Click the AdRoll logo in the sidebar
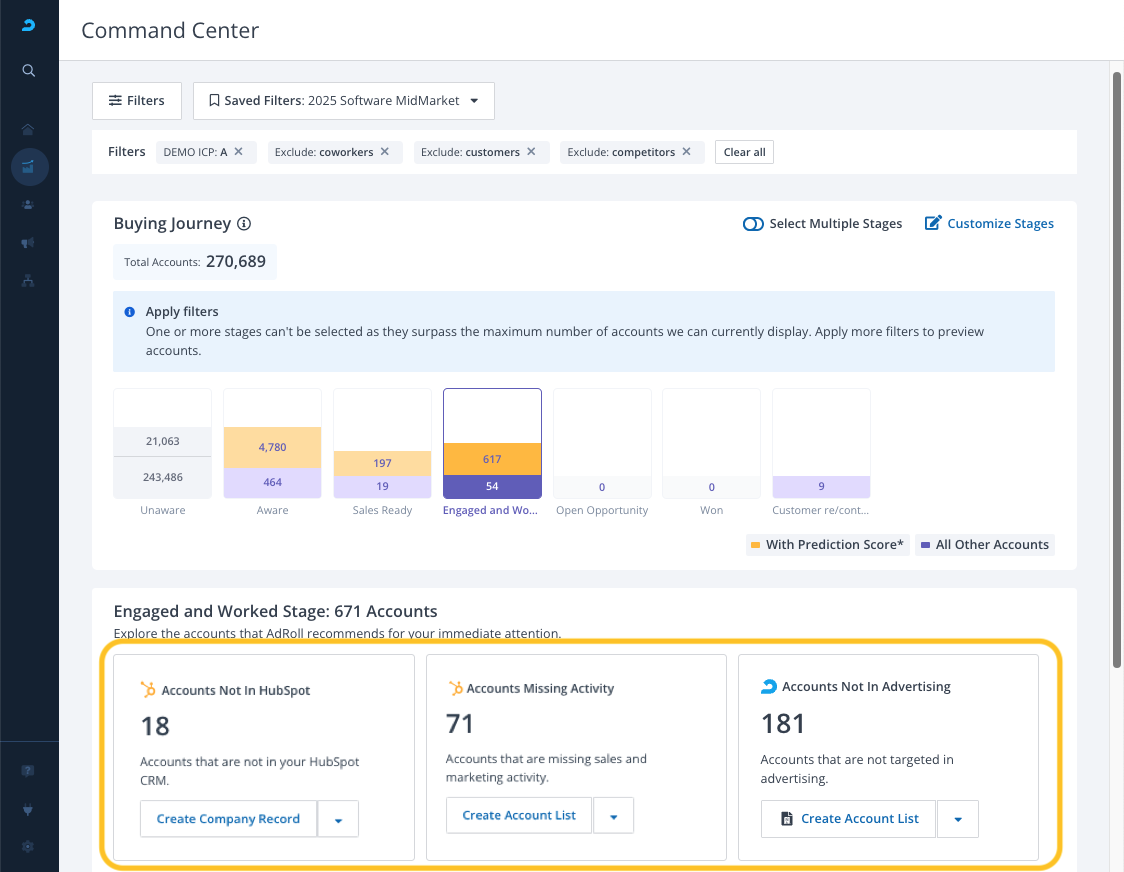Viewport: 1124px width, 872px height. coord(29,26)
